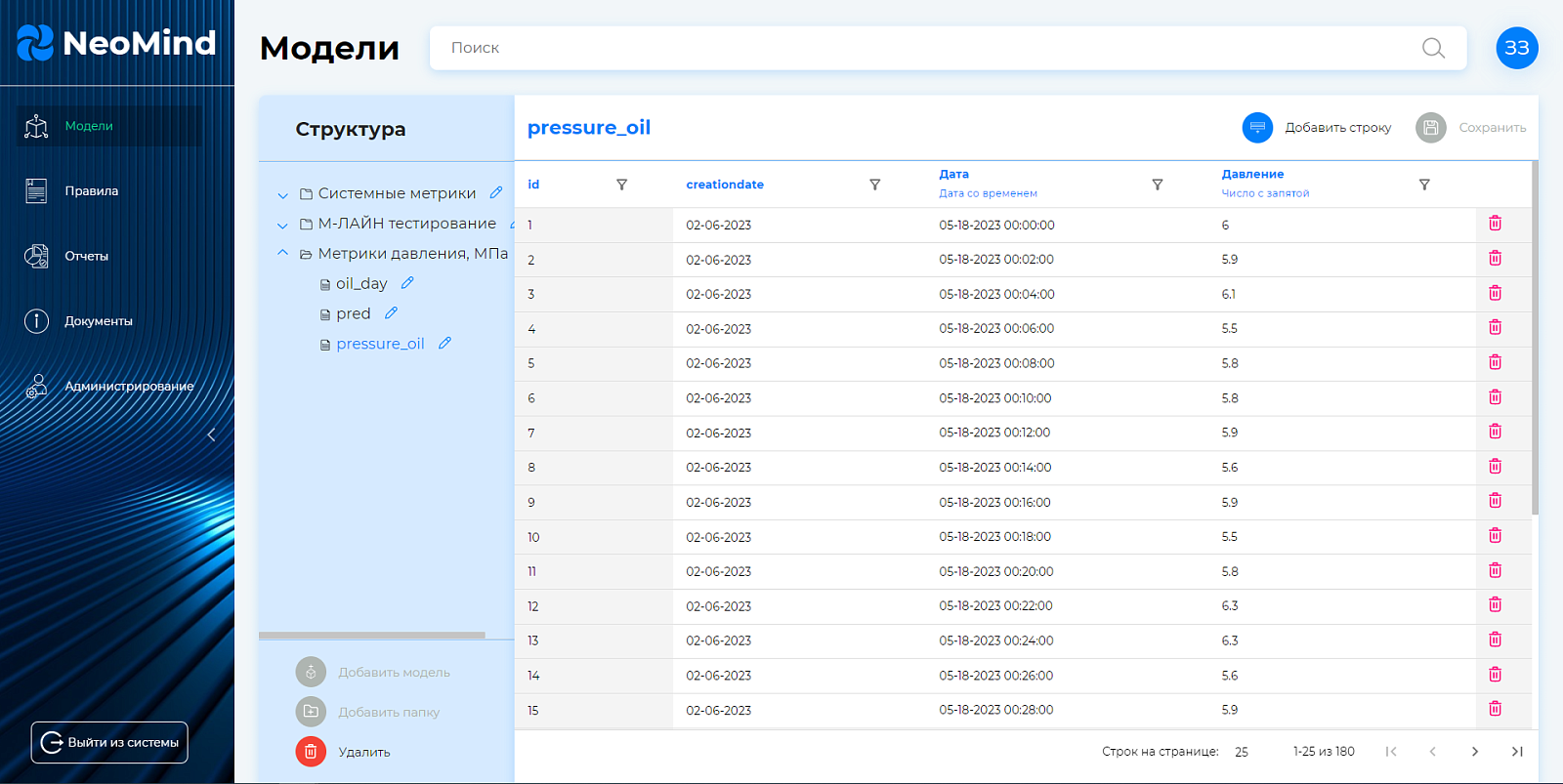Click creationdate cell in row 8
This screenshot has width=1563, height=784.
[x=719, y=468]
